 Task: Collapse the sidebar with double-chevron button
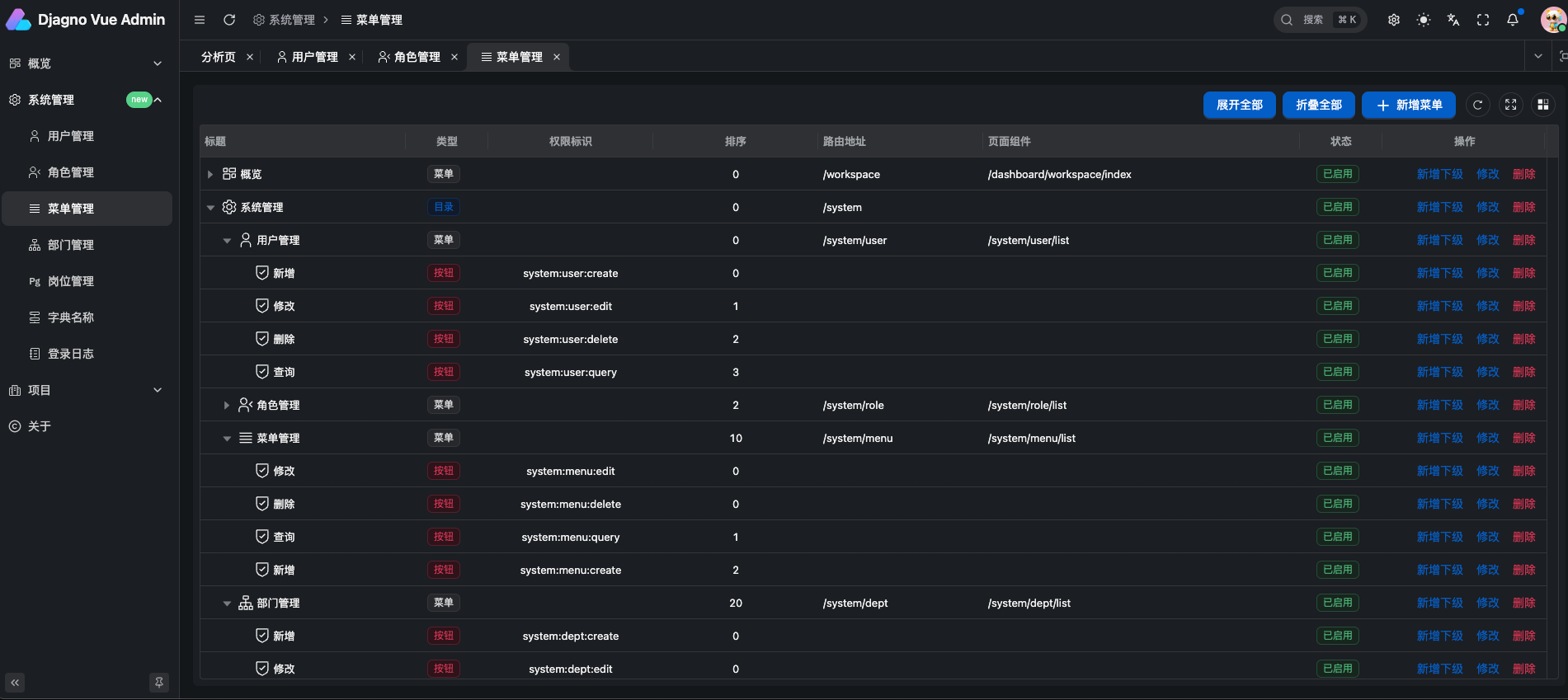[15, 683]
